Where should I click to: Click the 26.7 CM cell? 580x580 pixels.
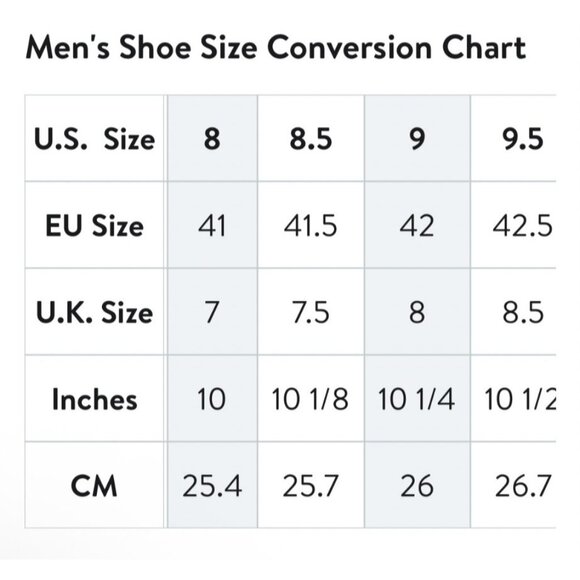[x=513, y=485]
